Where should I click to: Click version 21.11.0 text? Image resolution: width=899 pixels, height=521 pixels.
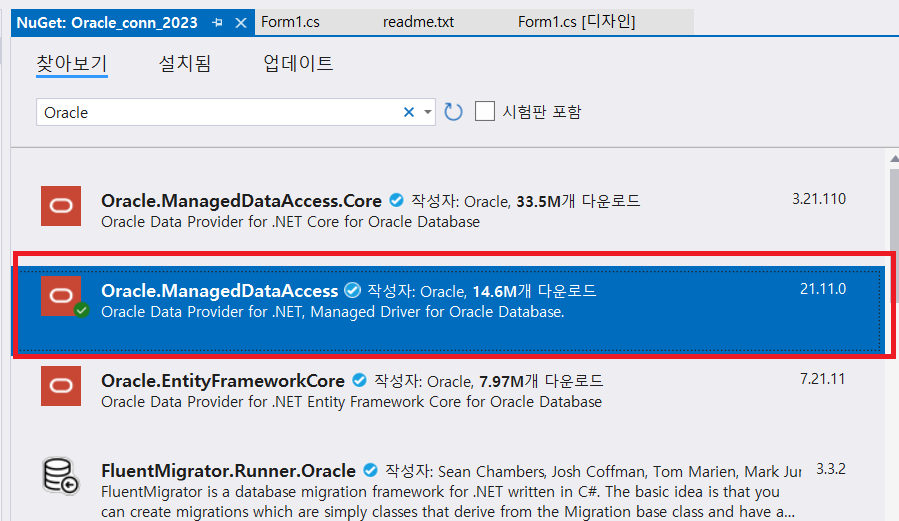[x=823, y=289]
